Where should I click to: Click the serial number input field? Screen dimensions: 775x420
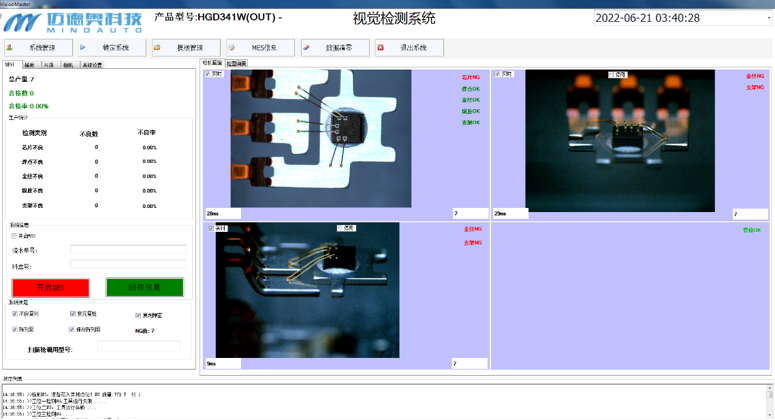tap(128, 249)
